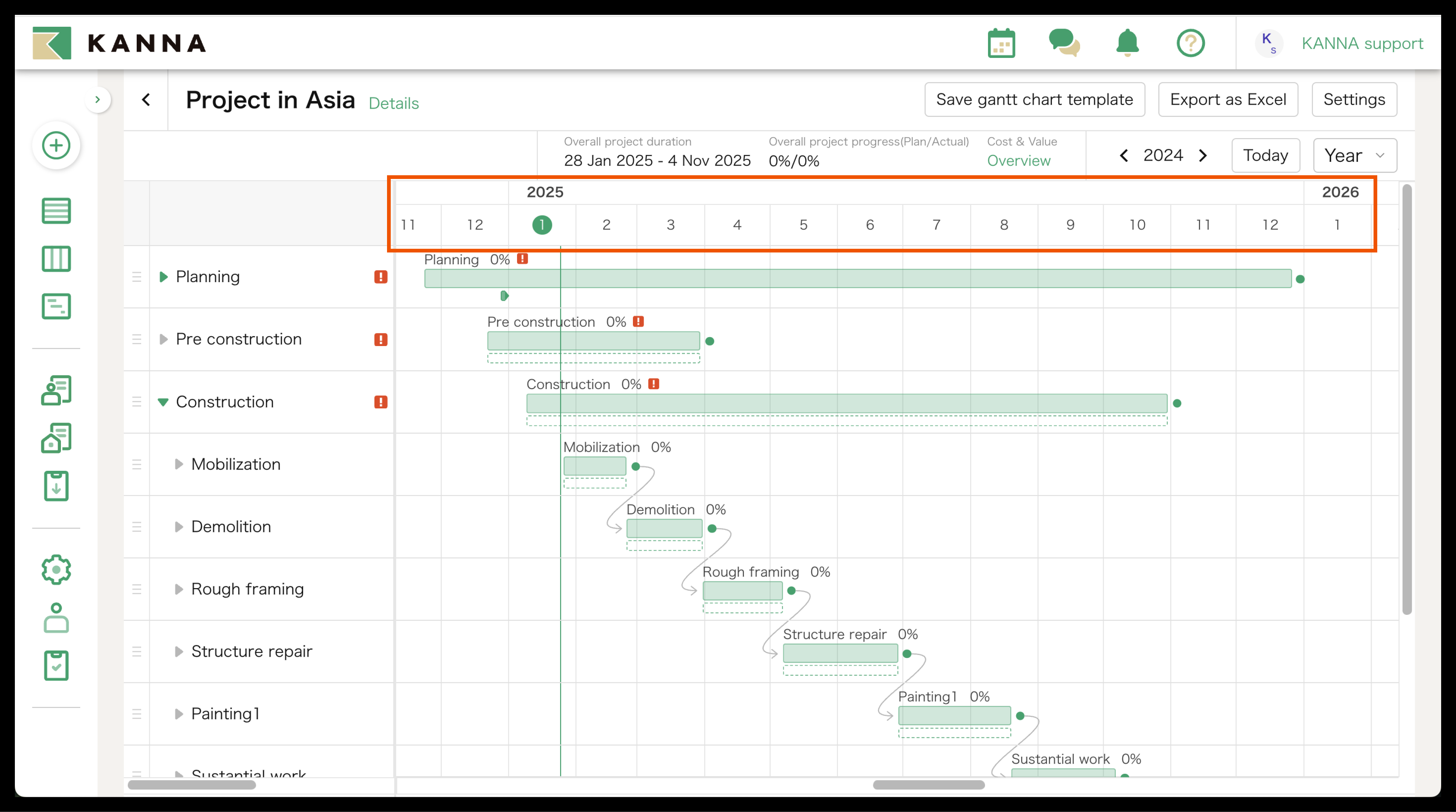Click the notification bell icon
Screen dimensions: 1456x812
coord(1127,43)
